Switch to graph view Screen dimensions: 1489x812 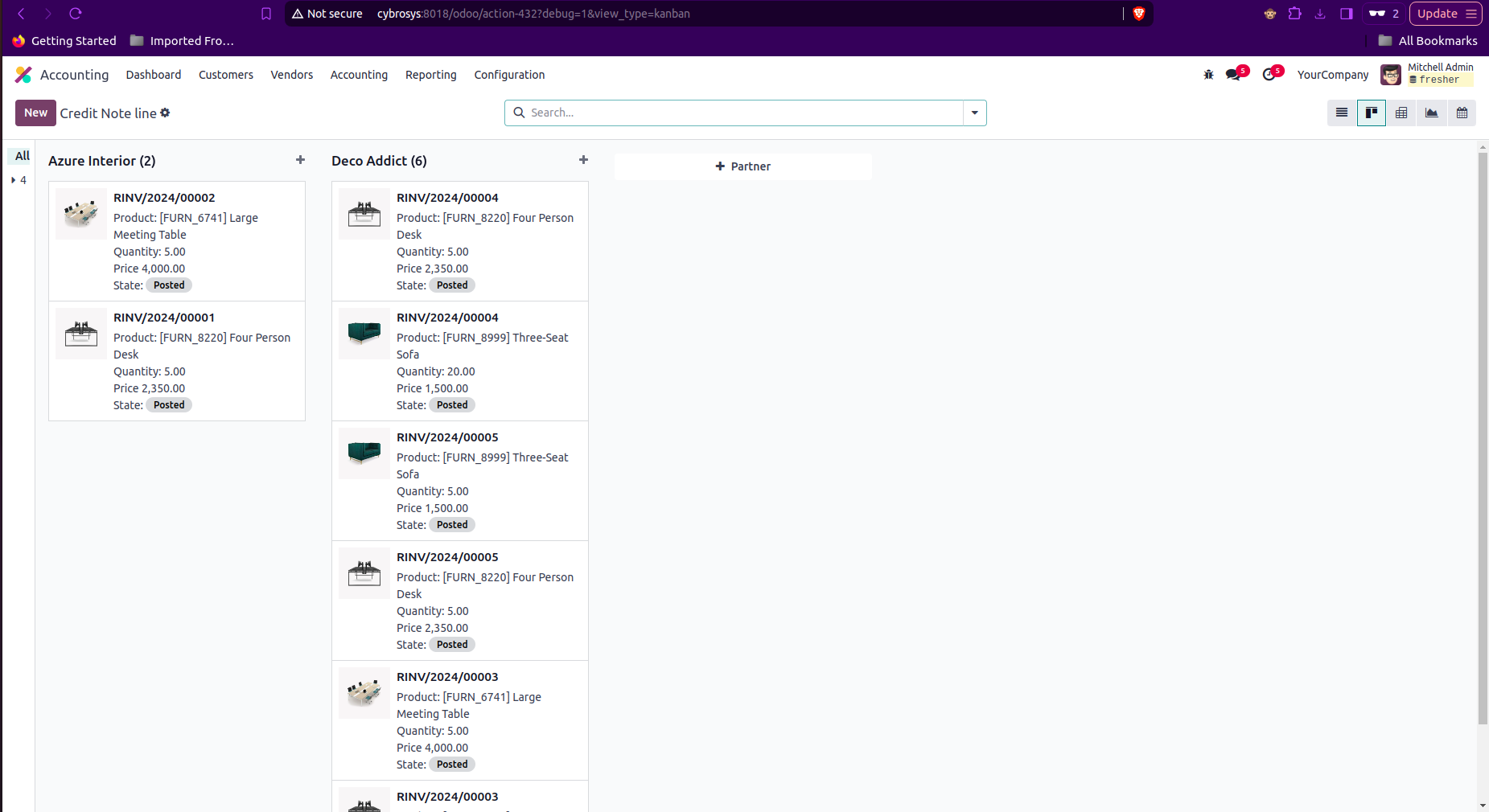(1432, 113)
